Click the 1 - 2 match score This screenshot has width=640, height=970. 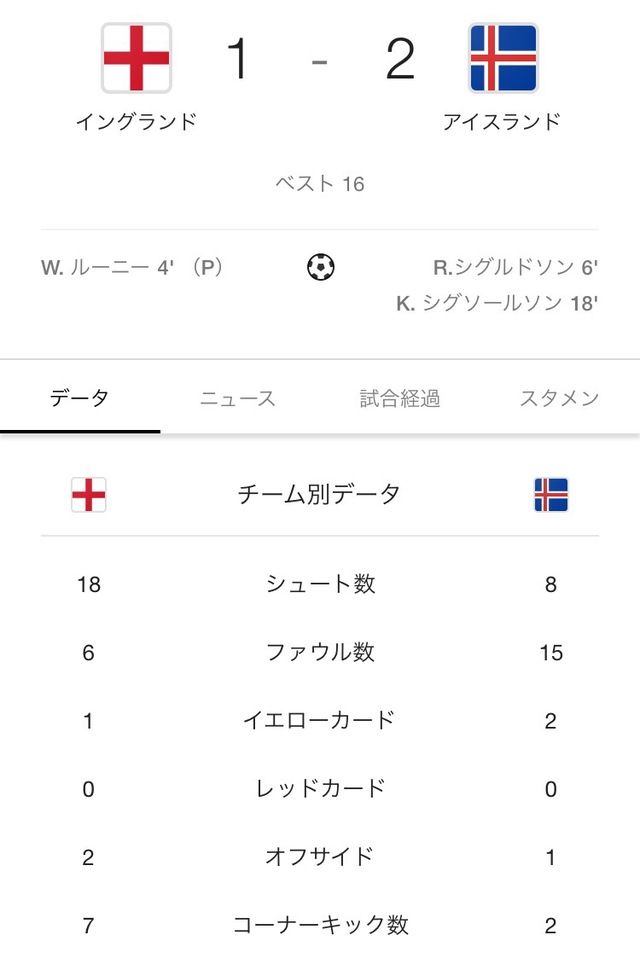click(320, 59)
